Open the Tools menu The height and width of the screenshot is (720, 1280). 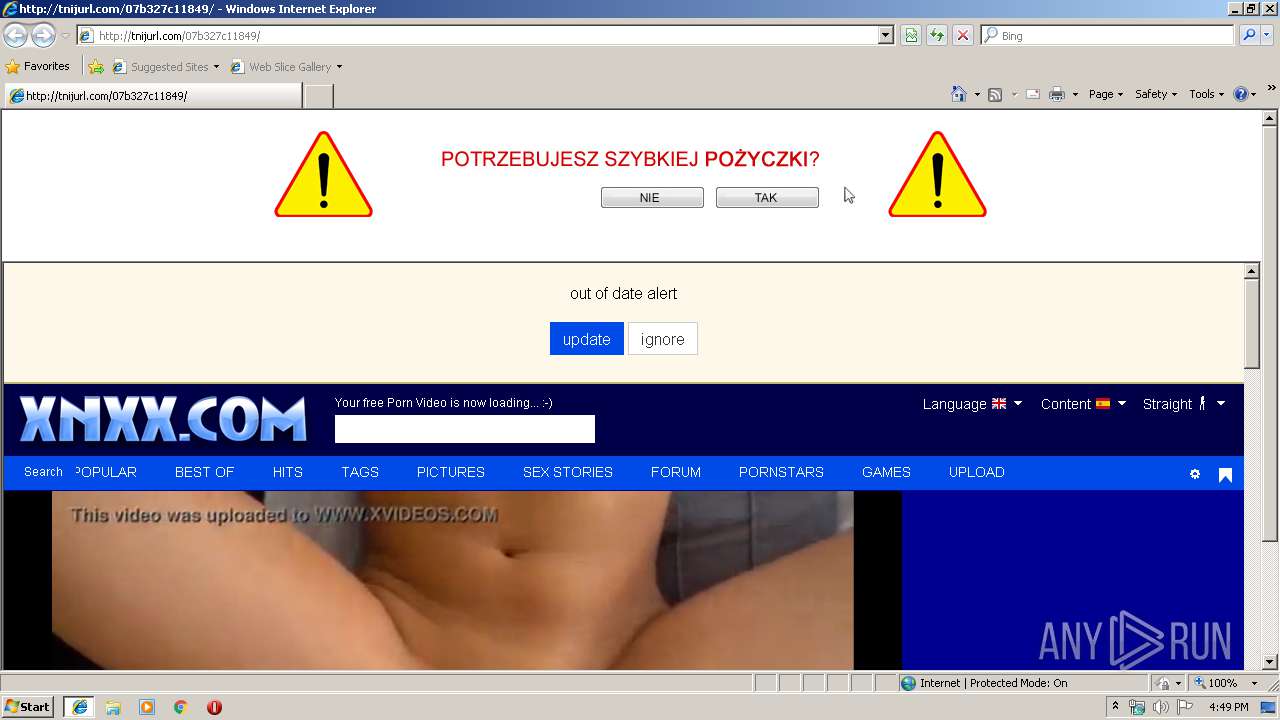(1206, 94)
